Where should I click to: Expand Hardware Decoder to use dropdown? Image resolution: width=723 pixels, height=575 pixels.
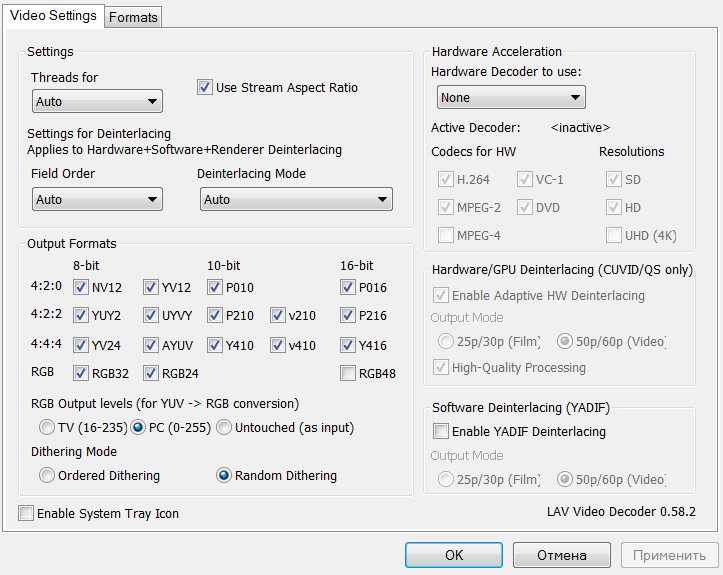click(511, 97)
